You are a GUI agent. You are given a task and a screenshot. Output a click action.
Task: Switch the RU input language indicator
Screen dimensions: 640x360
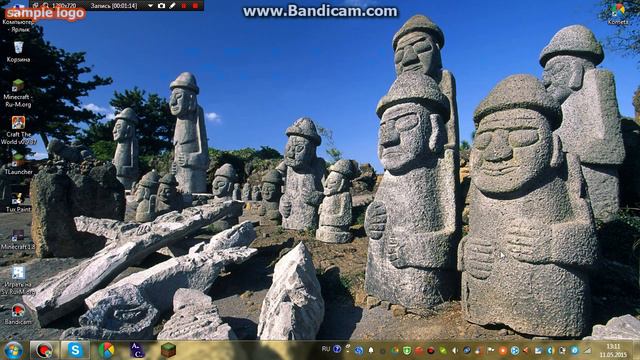326,349
